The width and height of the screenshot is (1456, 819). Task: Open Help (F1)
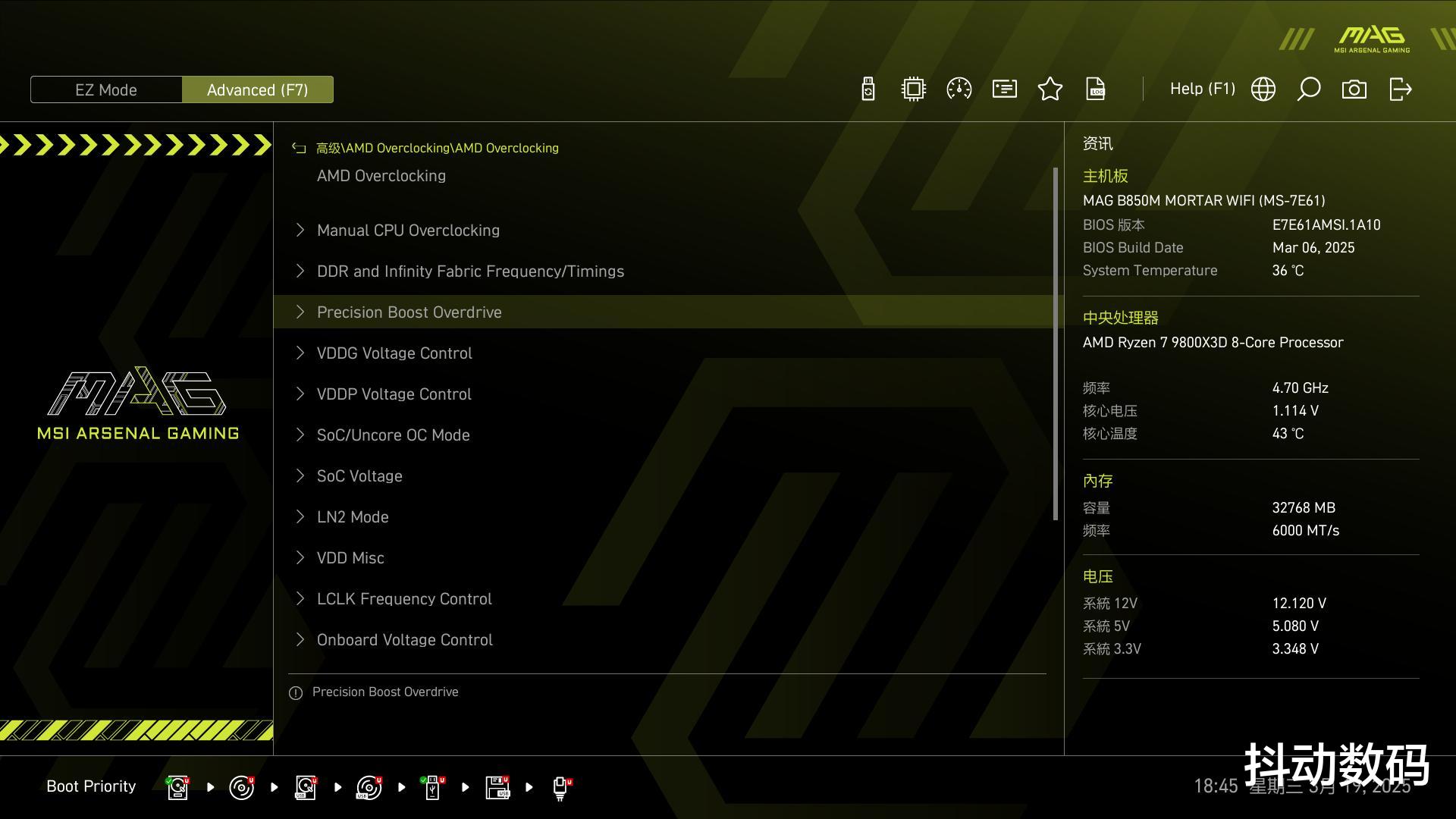click(x=1202, y=89)
